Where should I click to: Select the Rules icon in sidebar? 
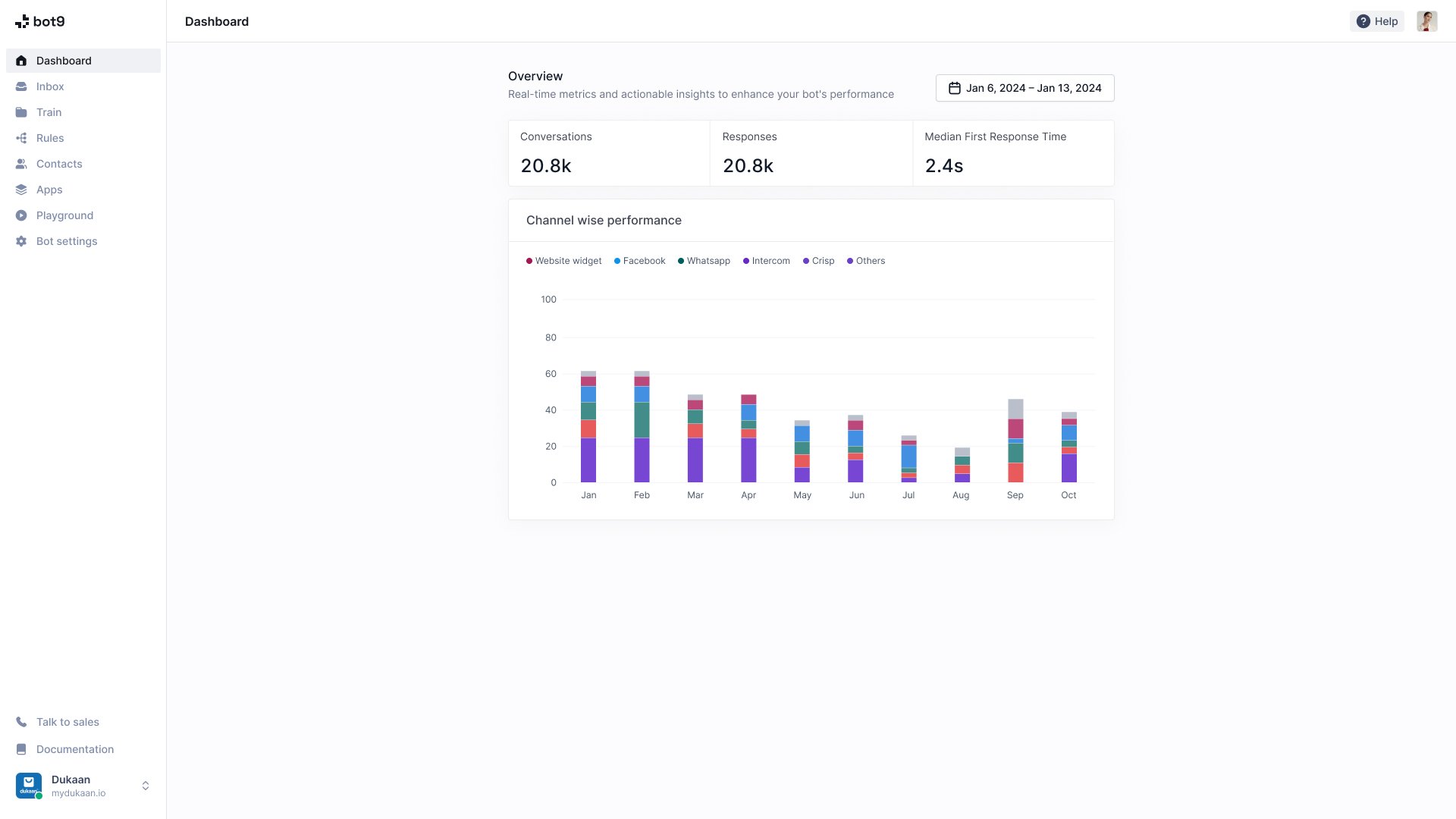[x=21, y=138]
